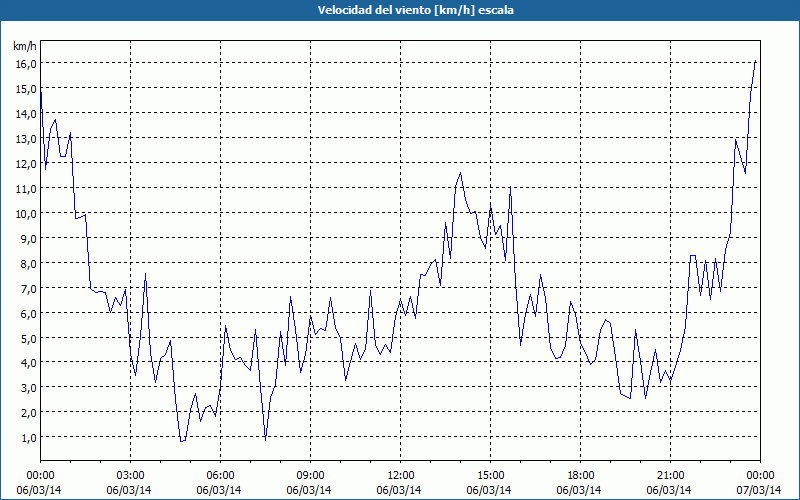
Task: Select the 4,0 value on the y-axis
Action: pos(28,363)
